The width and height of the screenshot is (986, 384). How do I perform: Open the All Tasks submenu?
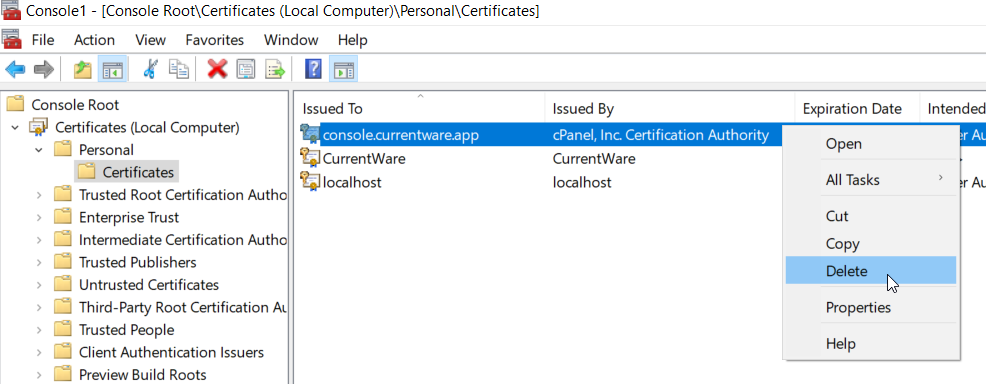(x=871, y=180)
